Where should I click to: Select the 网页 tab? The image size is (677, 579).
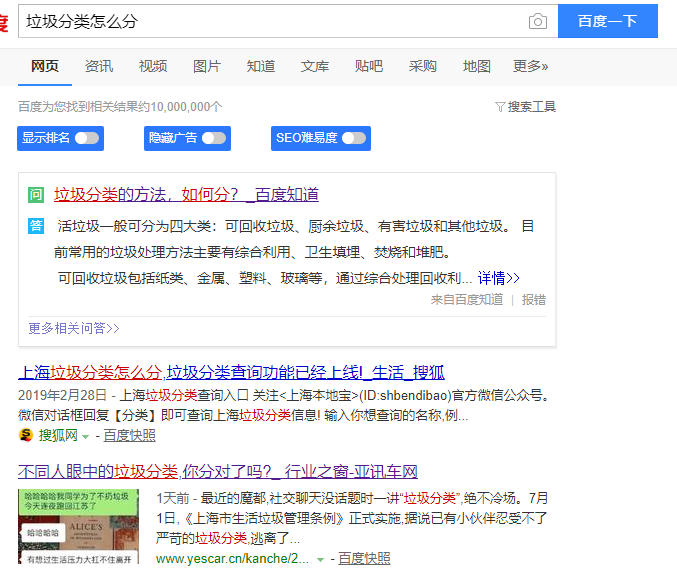[45, 66]
